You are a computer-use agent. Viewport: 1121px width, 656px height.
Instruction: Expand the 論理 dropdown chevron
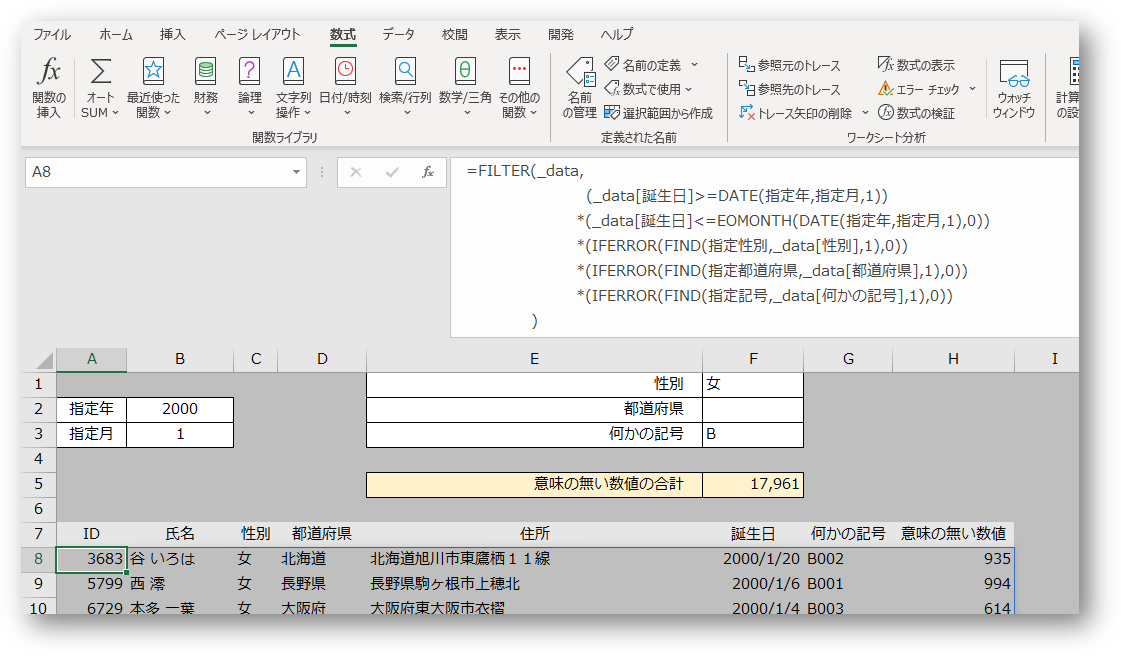coord(251,113)
